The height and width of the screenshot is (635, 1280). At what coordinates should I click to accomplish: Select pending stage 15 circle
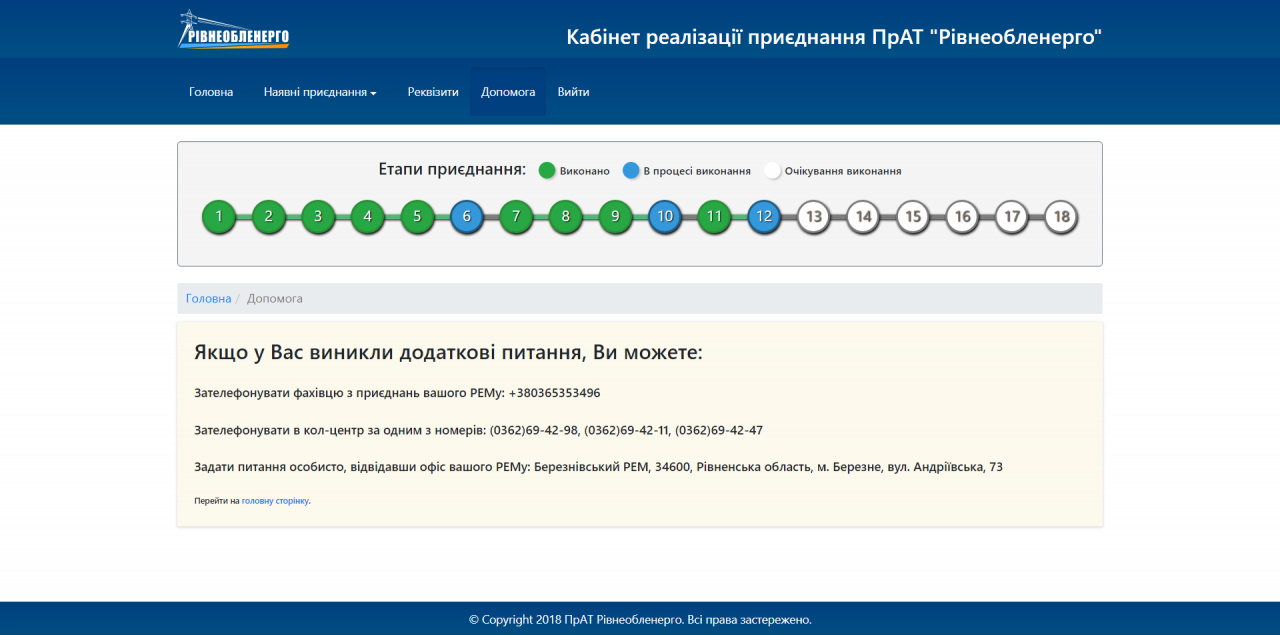pos(913,216)
